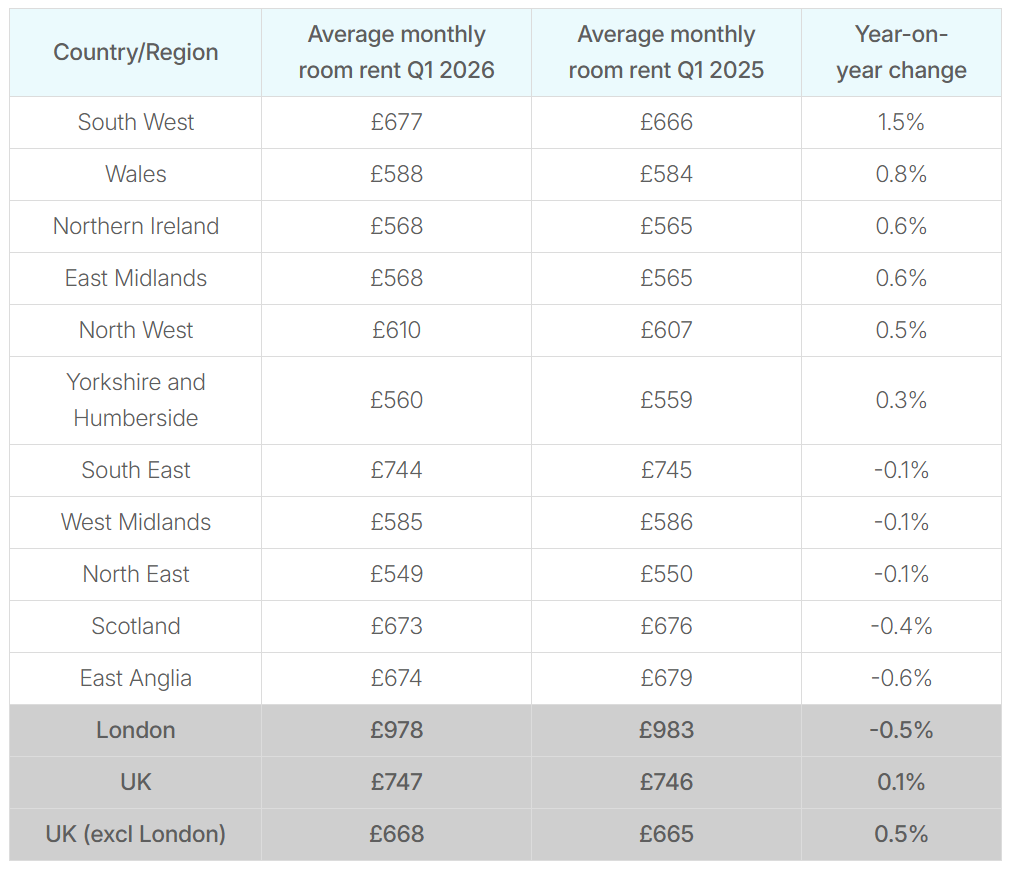The width and height of the screenshot is (1013, 869).
Task: Click Scotland's -0.4% change value
Action: (901, 626)
